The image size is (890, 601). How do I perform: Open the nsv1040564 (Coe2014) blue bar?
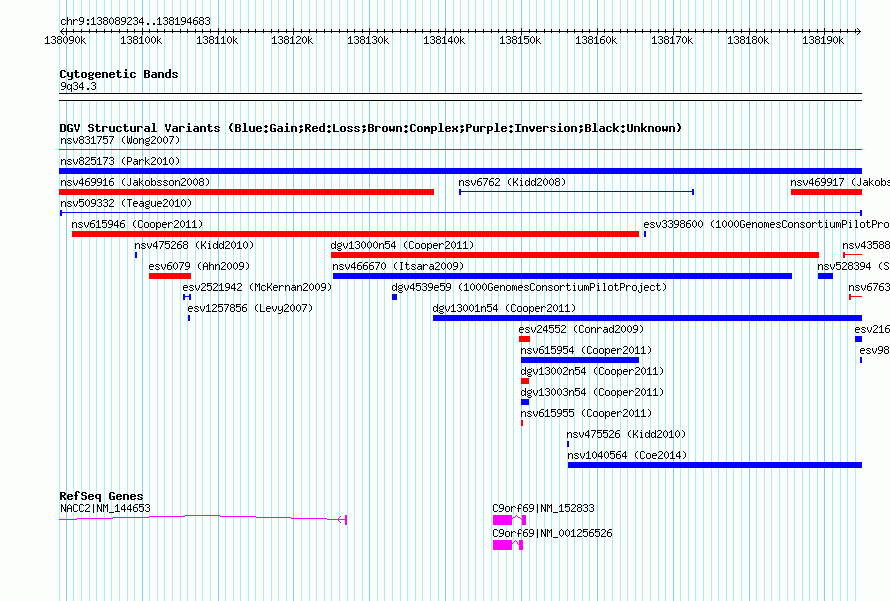(715, 465)
